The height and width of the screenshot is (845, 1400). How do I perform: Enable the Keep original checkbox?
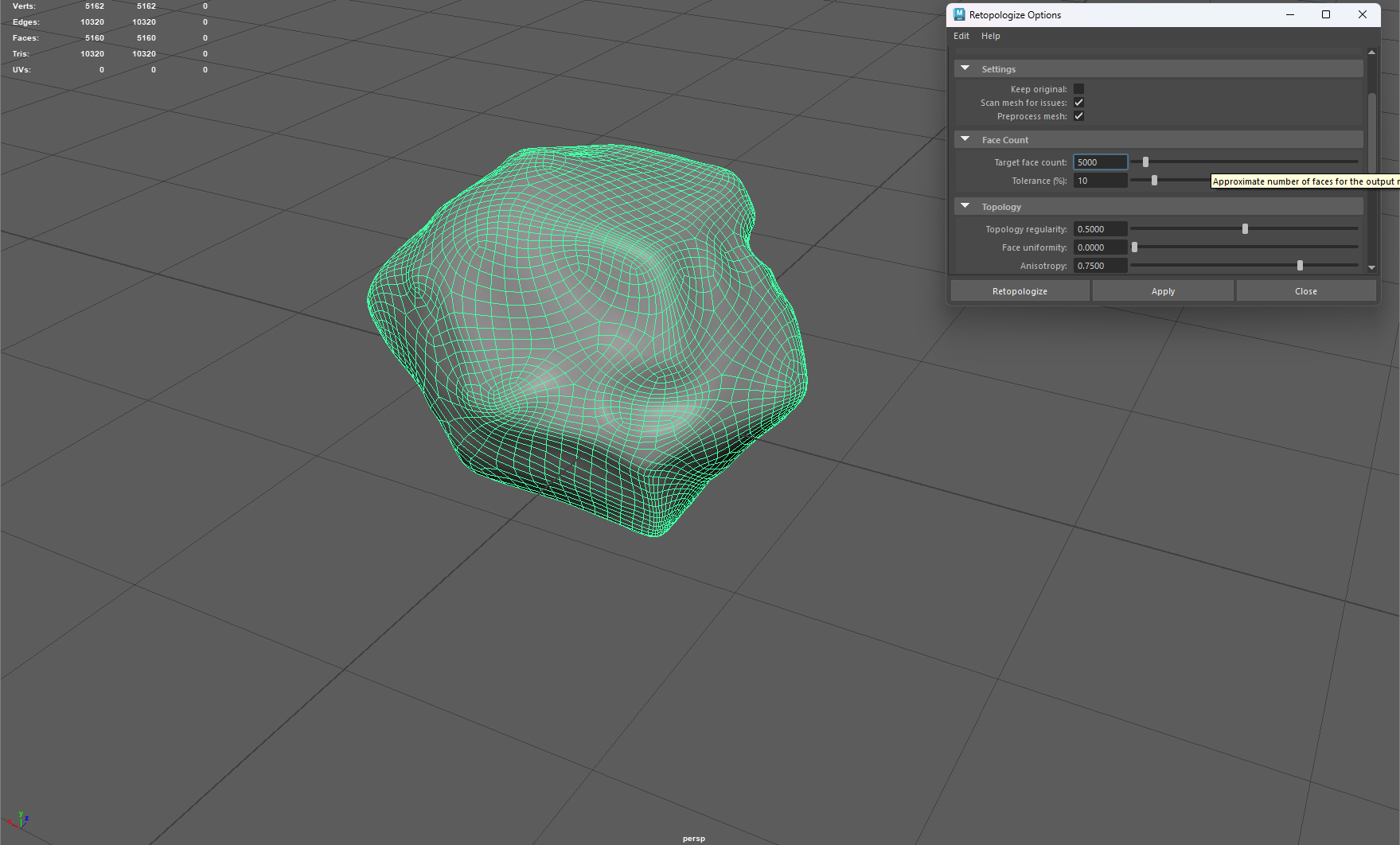[x=1078, y=89]
